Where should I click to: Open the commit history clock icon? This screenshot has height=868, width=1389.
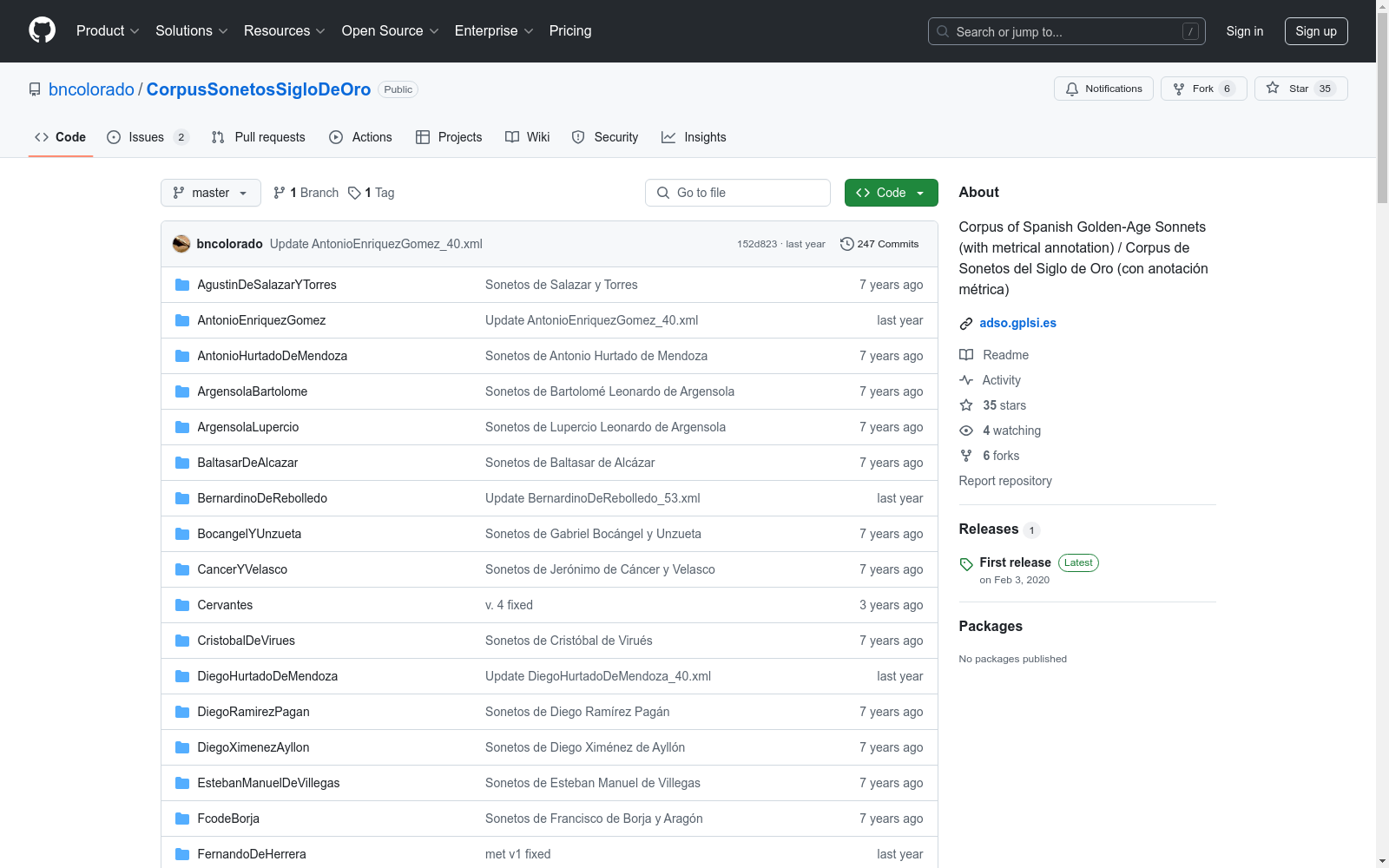[847, 244]
